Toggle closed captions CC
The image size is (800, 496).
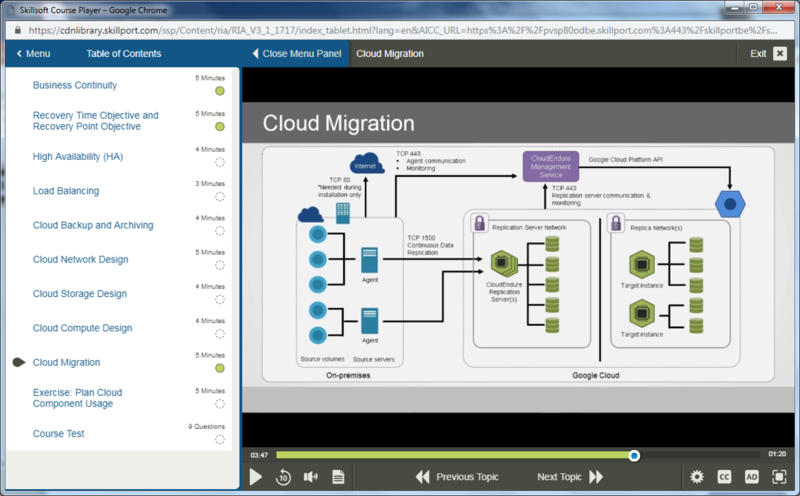click(724, 477)
